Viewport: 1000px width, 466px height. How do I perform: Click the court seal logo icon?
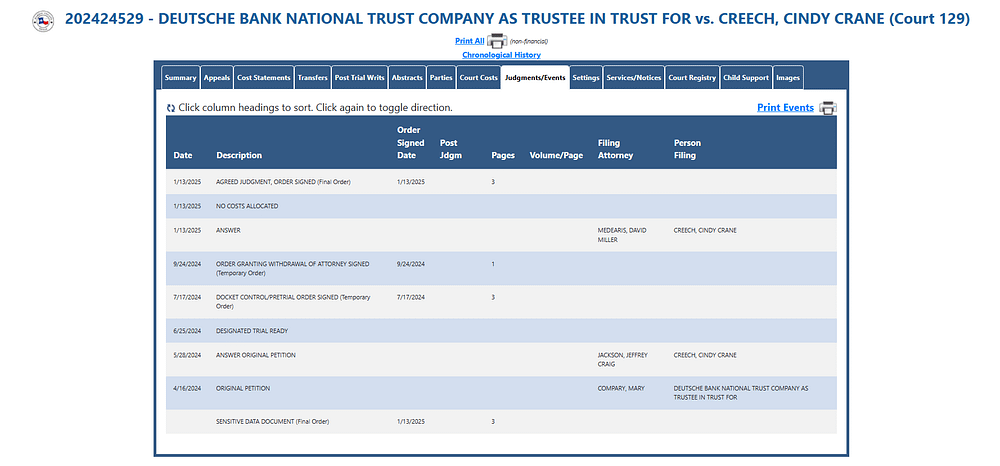coord(43,21)
